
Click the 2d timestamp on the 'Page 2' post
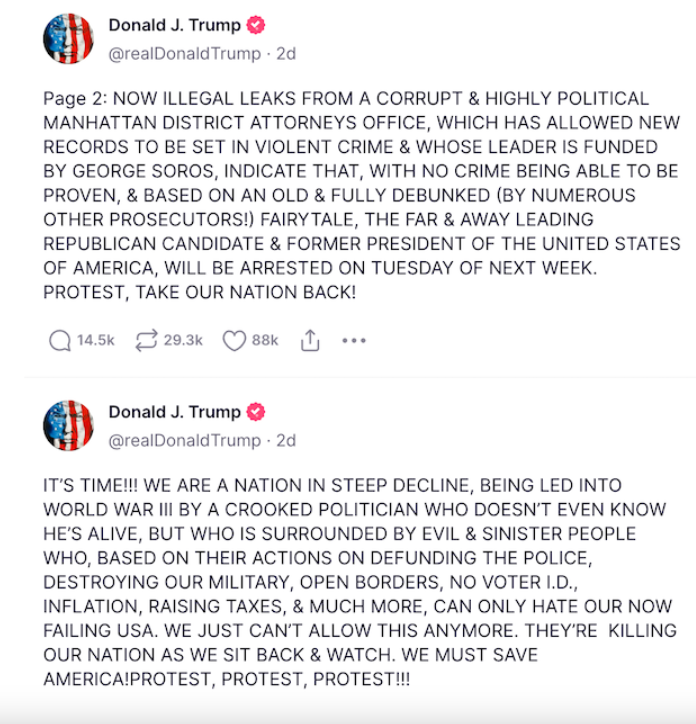[286, 53]
